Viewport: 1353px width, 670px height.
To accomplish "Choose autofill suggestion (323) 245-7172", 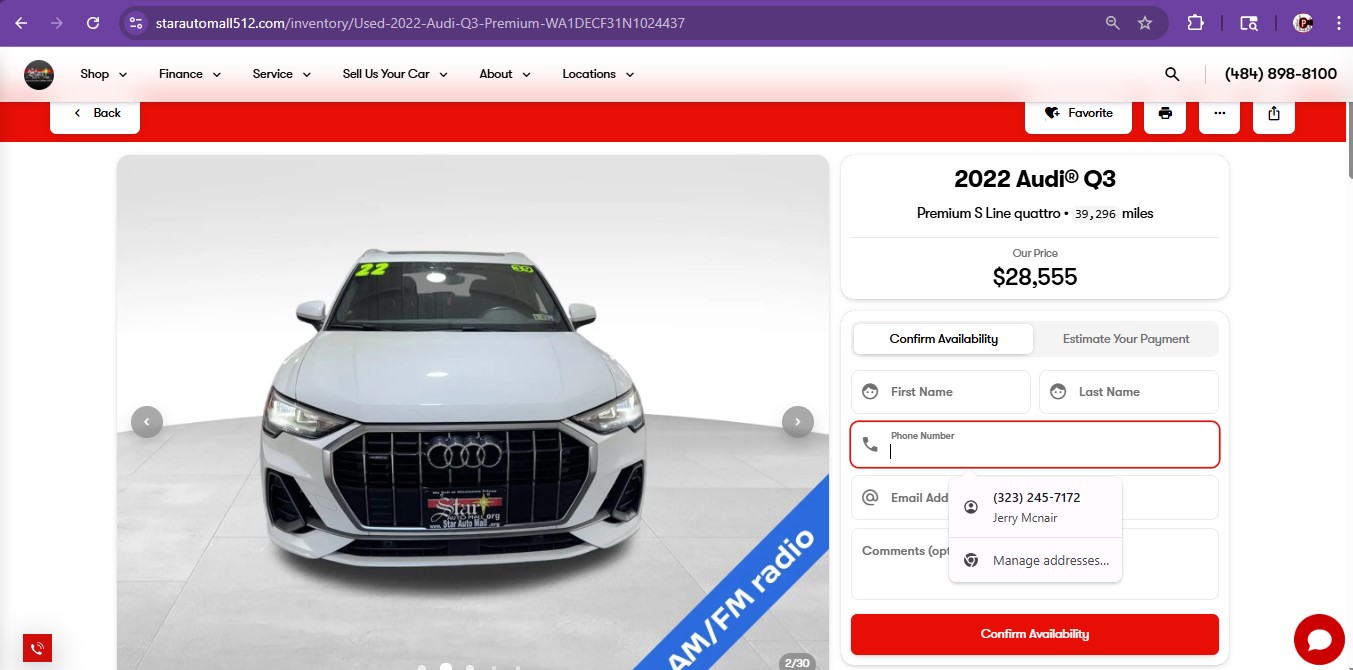I will [1036, 507].
